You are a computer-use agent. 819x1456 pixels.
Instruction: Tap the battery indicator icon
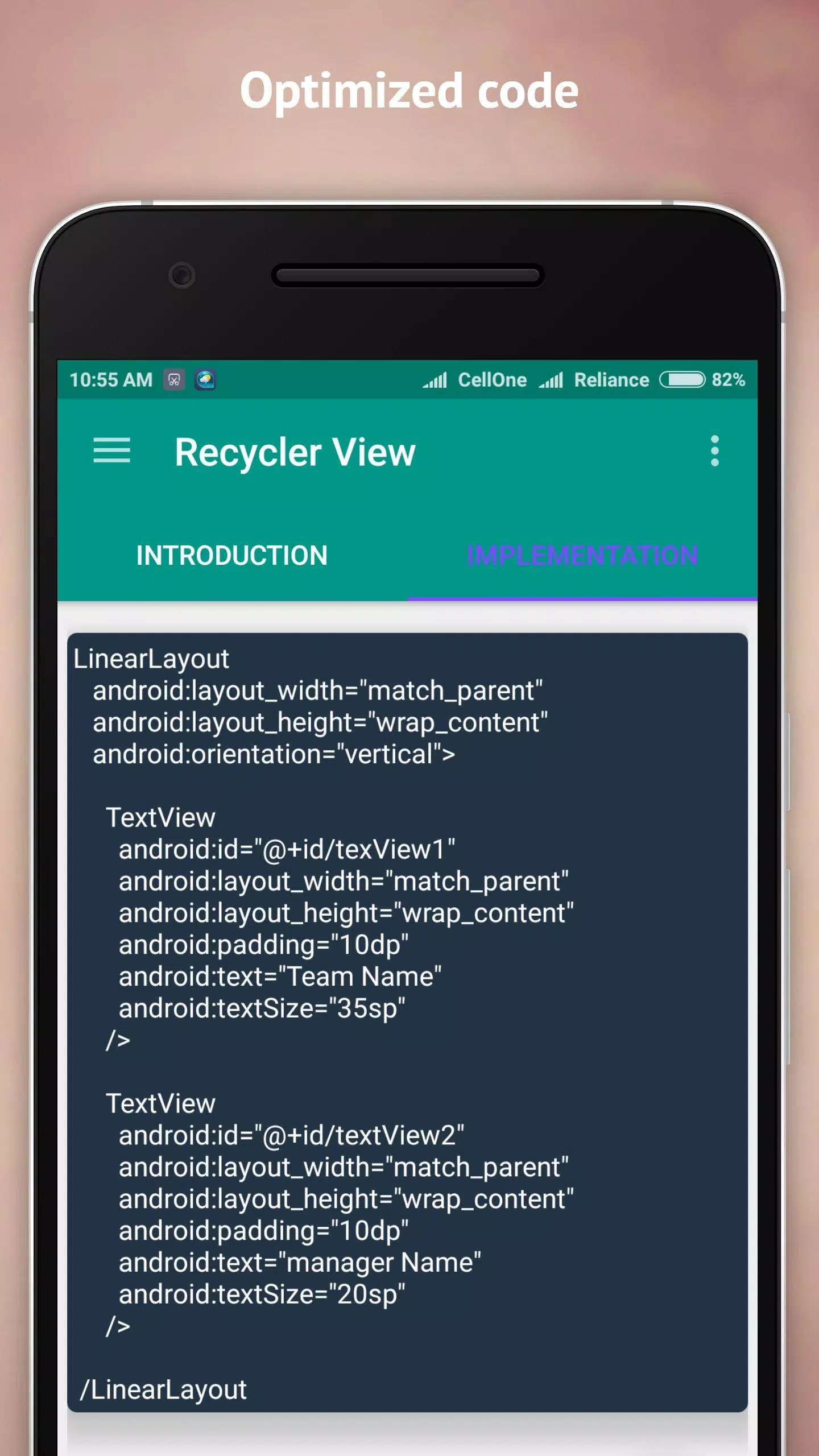[x=682, y=380]
